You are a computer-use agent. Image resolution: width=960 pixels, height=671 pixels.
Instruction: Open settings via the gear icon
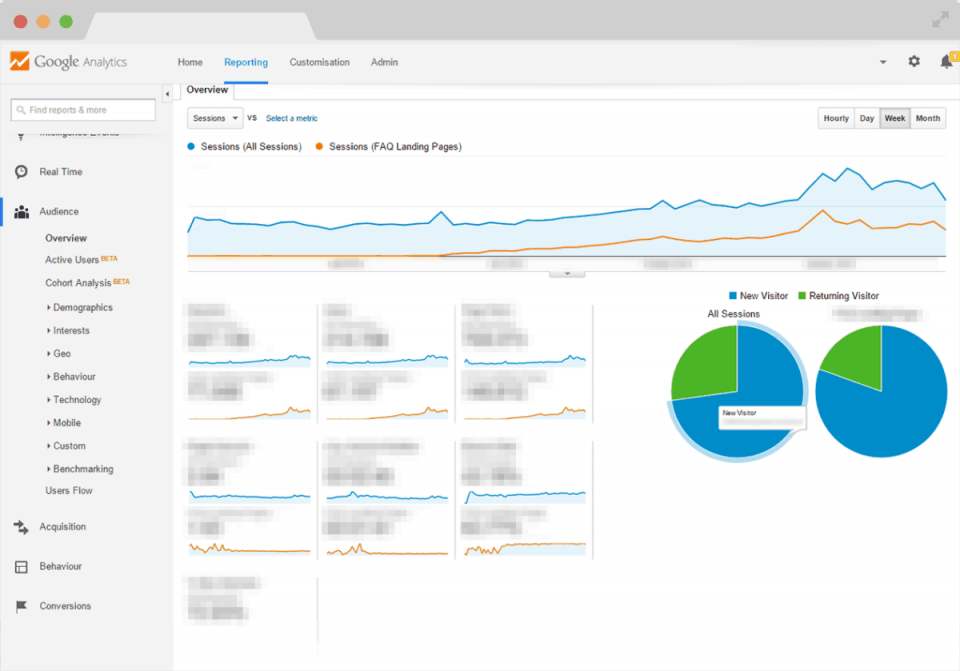[x=914, y=62]
